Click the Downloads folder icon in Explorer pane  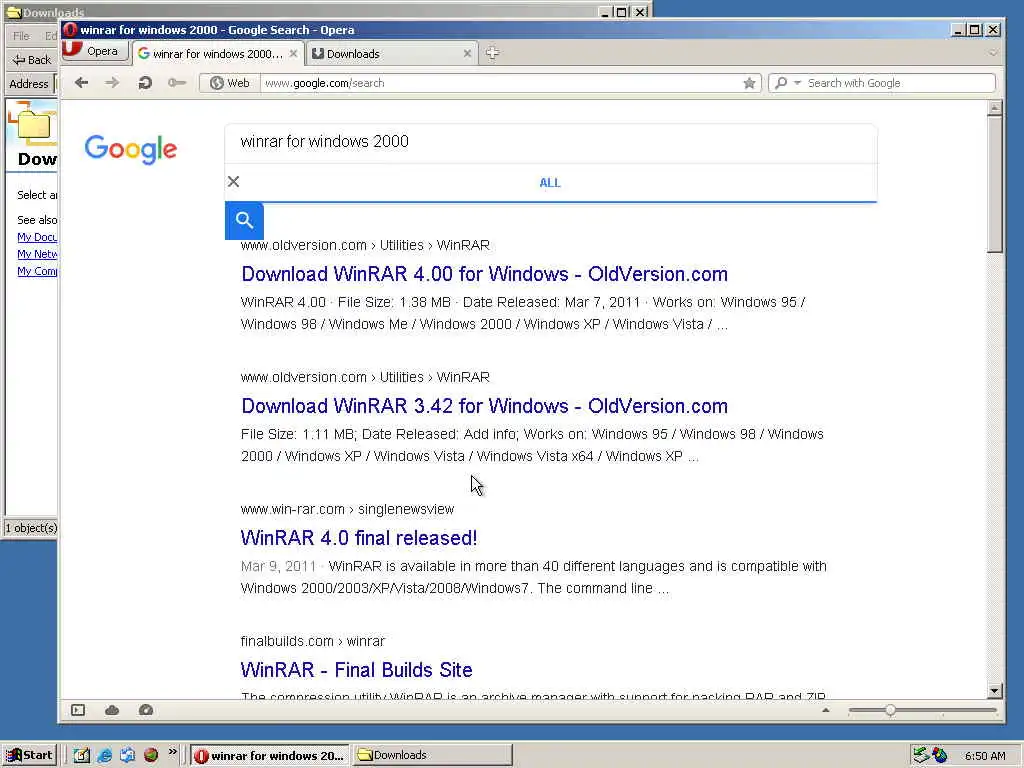pos(33,123)
